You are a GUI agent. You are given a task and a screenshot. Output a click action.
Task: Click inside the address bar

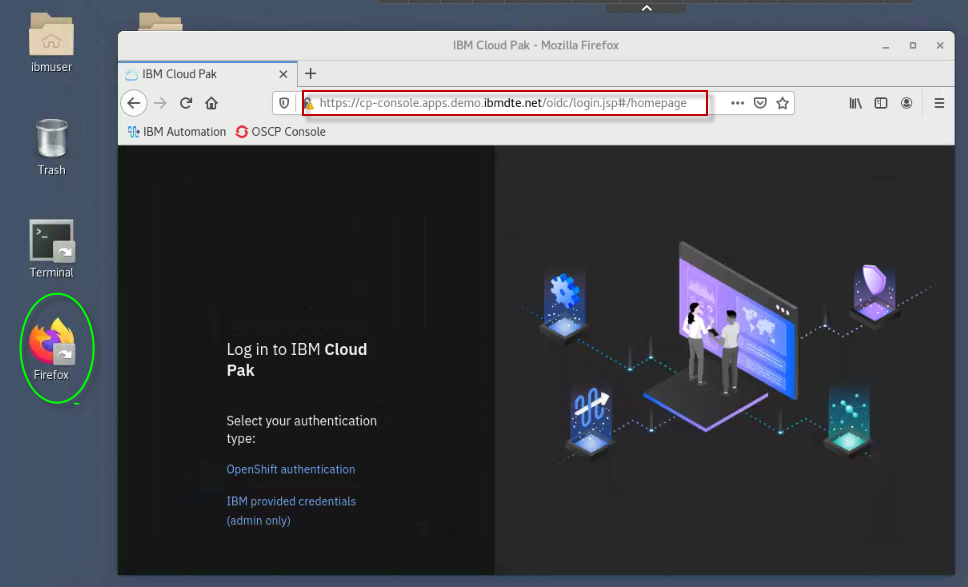click(x=500, y=103)
